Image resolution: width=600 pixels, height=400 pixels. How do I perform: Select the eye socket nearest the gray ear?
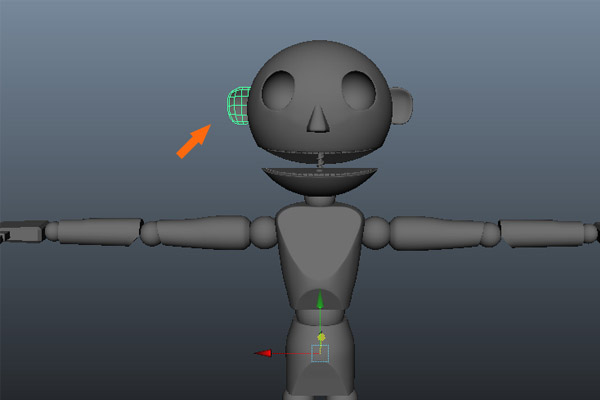(359, 90)
